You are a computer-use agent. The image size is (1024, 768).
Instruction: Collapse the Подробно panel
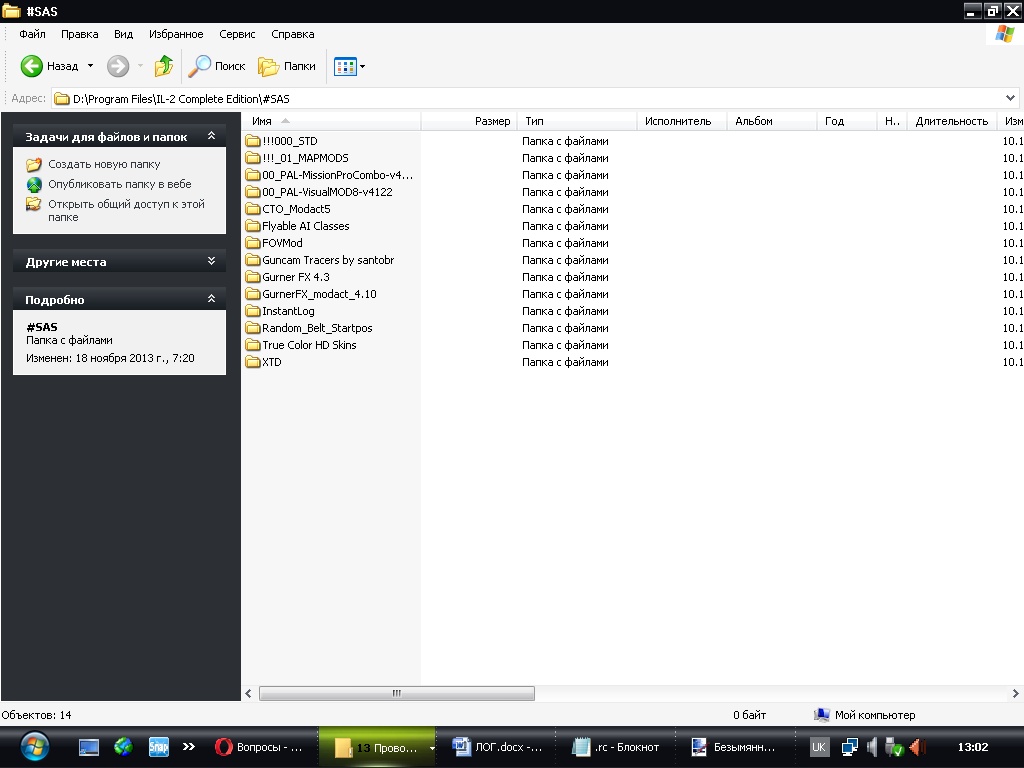[211, 298]
